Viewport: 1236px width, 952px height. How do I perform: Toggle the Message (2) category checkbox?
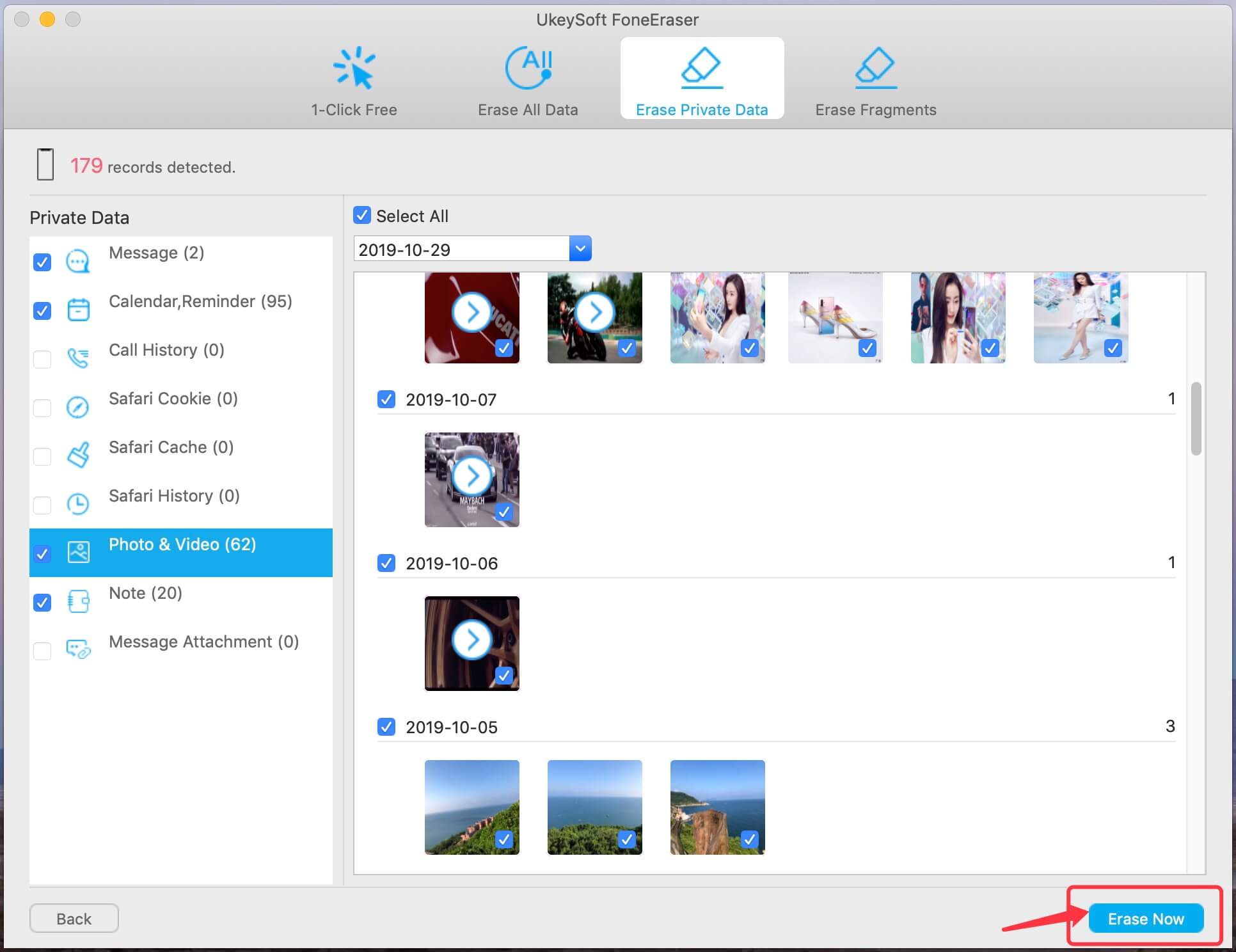pos(42,262)
